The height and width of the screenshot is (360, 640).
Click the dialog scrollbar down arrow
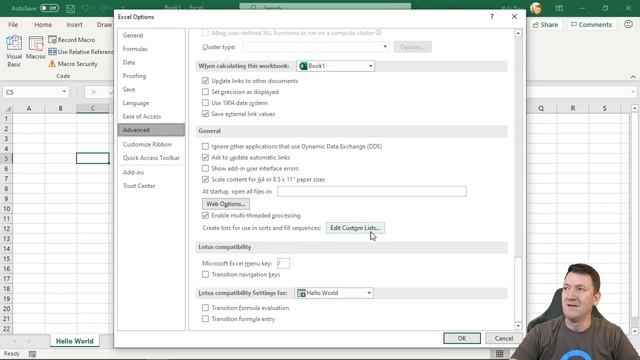(x=518, y=326)
